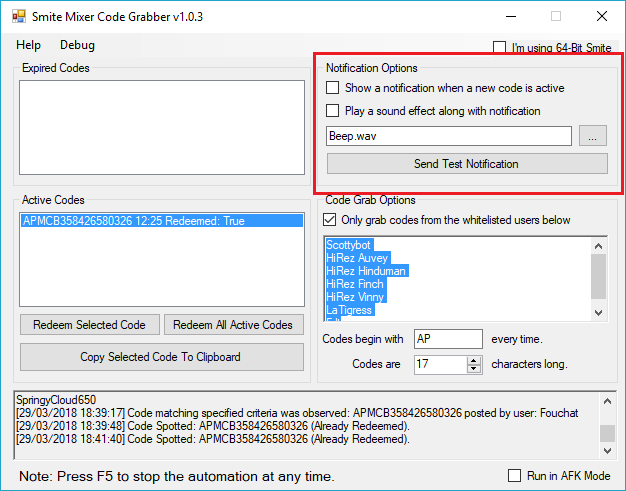
Task: Decrease code length with the down spinner
Action: (x=474, y=369)
